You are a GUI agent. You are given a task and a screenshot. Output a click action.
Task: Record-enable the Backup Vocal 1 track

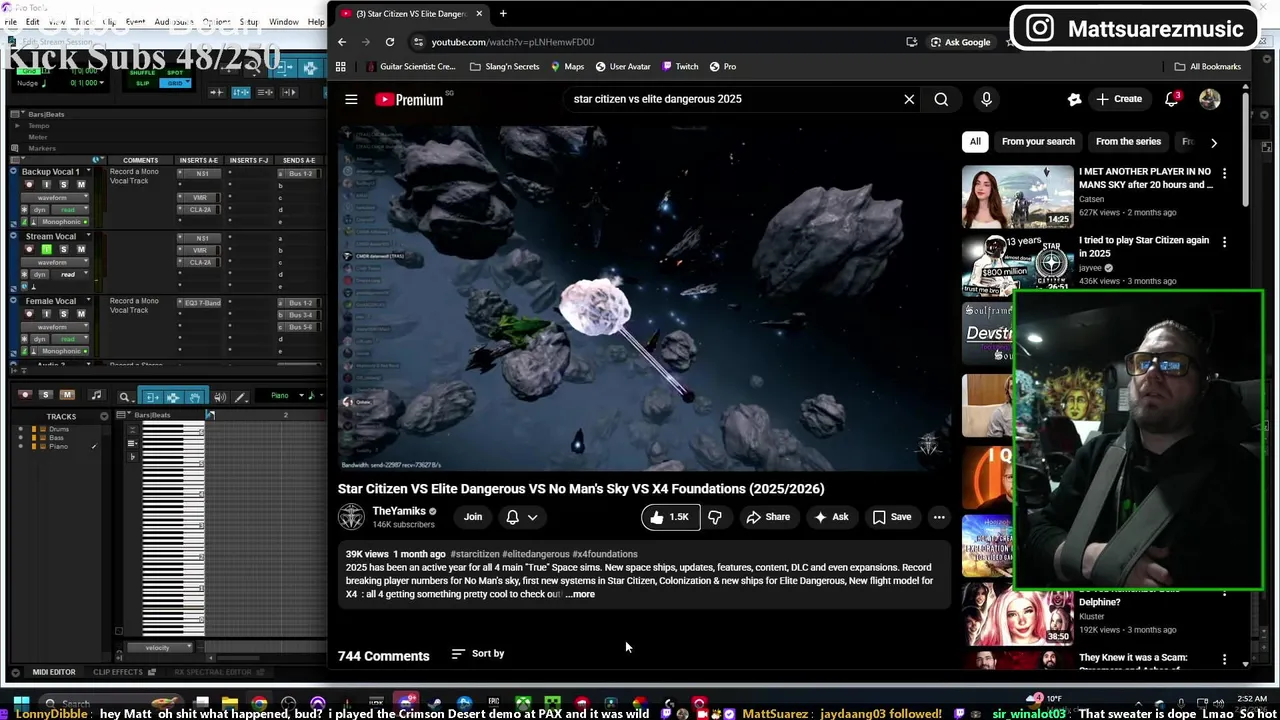tap(29, 185)
